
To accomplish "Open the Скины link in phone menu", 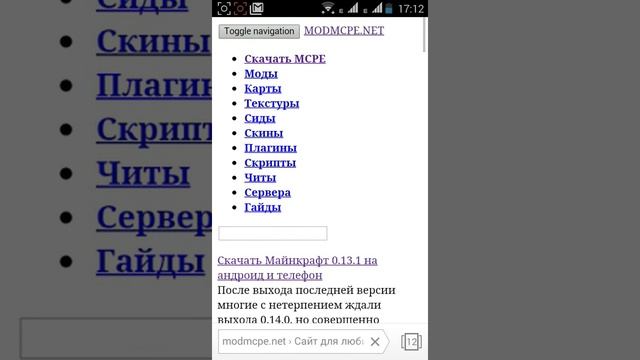I will (x=264, y=133).
